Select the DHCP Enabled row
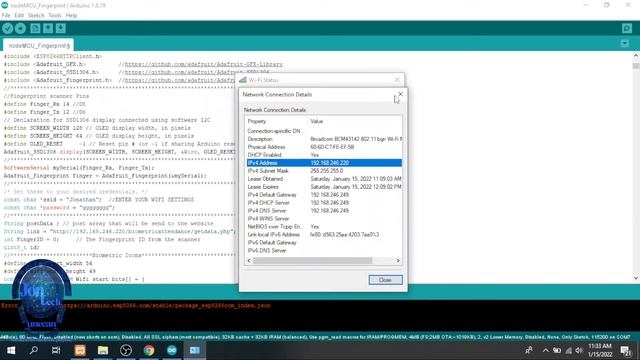Screen dimensions: 640x360 324,155
